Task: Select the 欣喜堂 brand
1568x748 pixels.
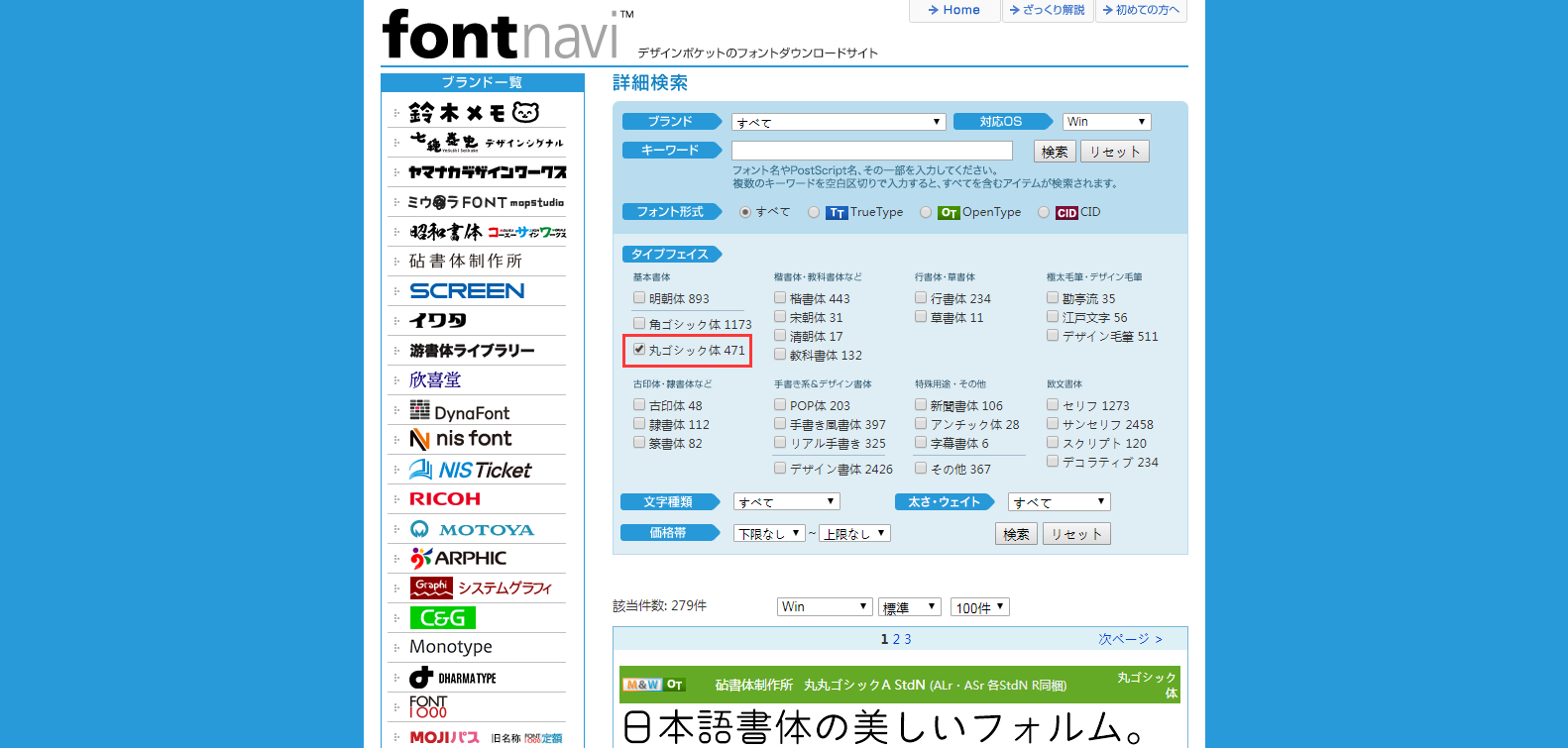Action: 435,380
